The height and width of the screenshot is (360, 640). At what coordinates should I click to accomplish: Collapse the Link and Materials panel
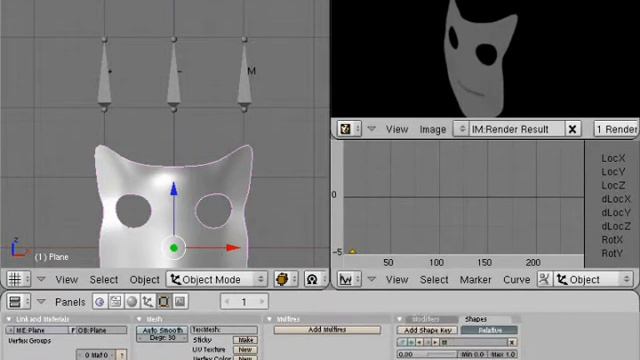point(9,319)
